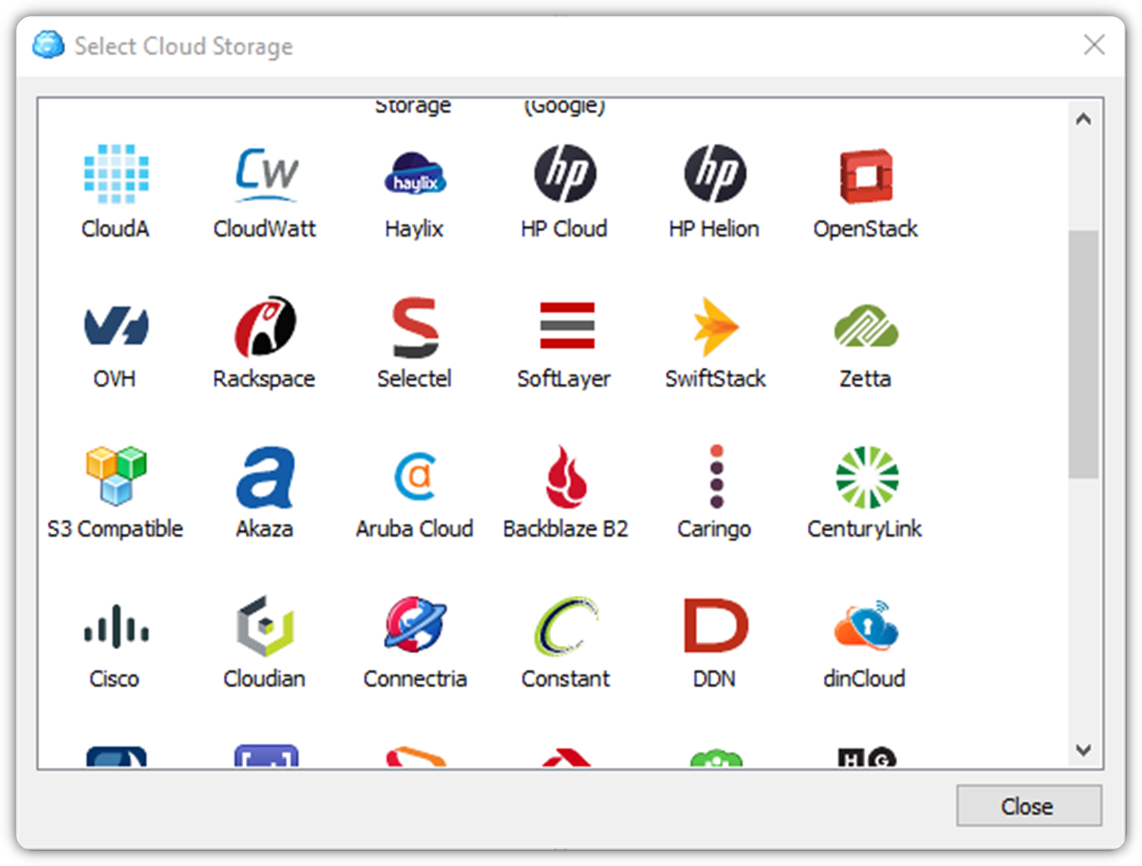
Task: Pick Cloudian storage
Action: tap(266, 626)
